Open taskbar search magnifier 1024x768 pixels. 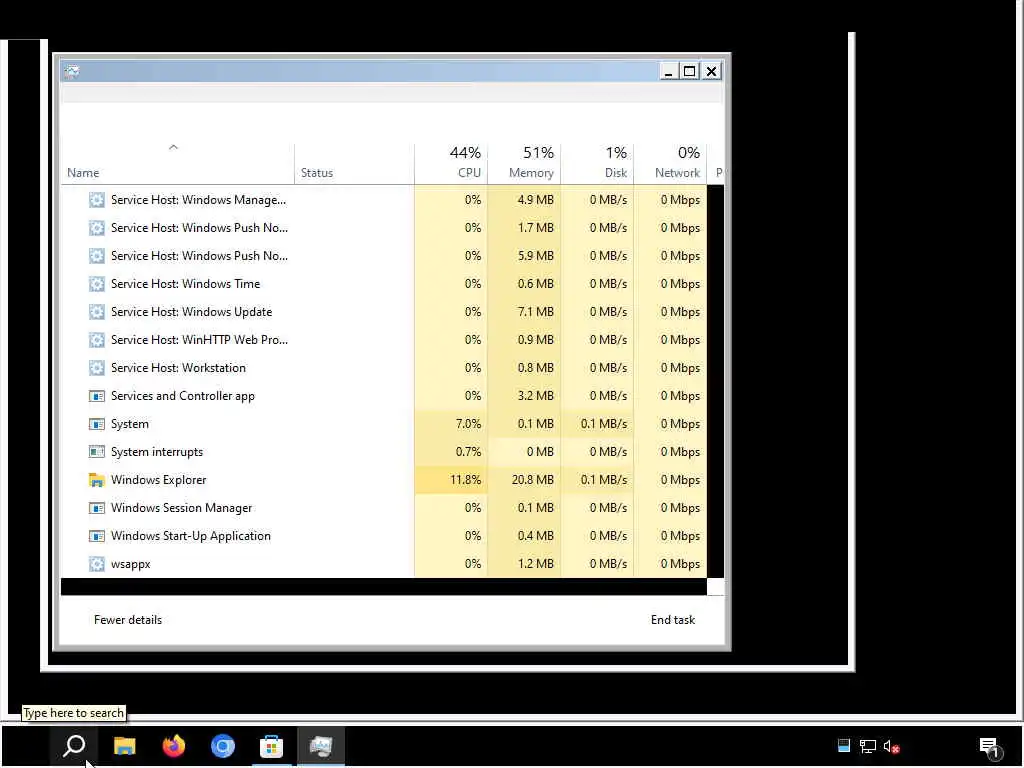pyautogui.click(x=74, y=746)
